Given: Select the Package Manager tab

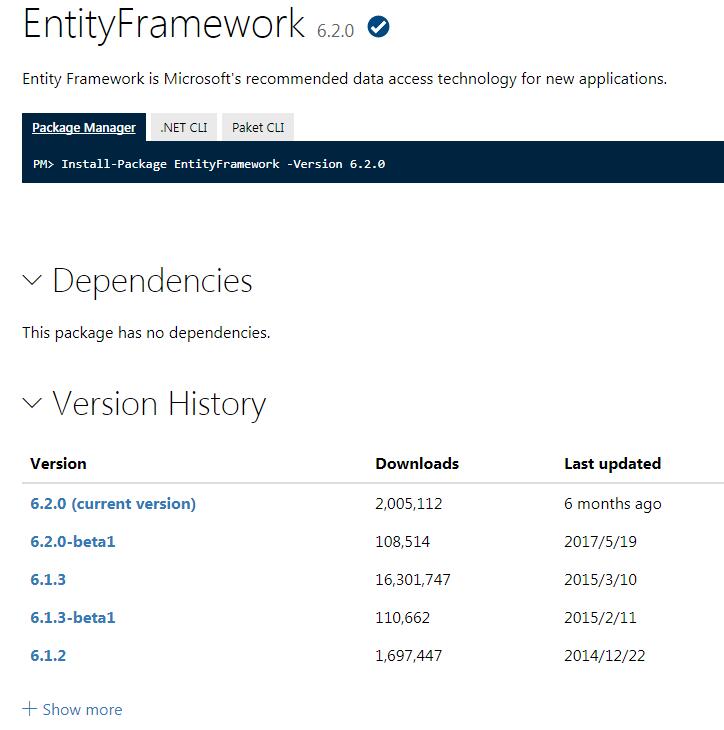Looking at the screenshot, I should pos(84,127).
